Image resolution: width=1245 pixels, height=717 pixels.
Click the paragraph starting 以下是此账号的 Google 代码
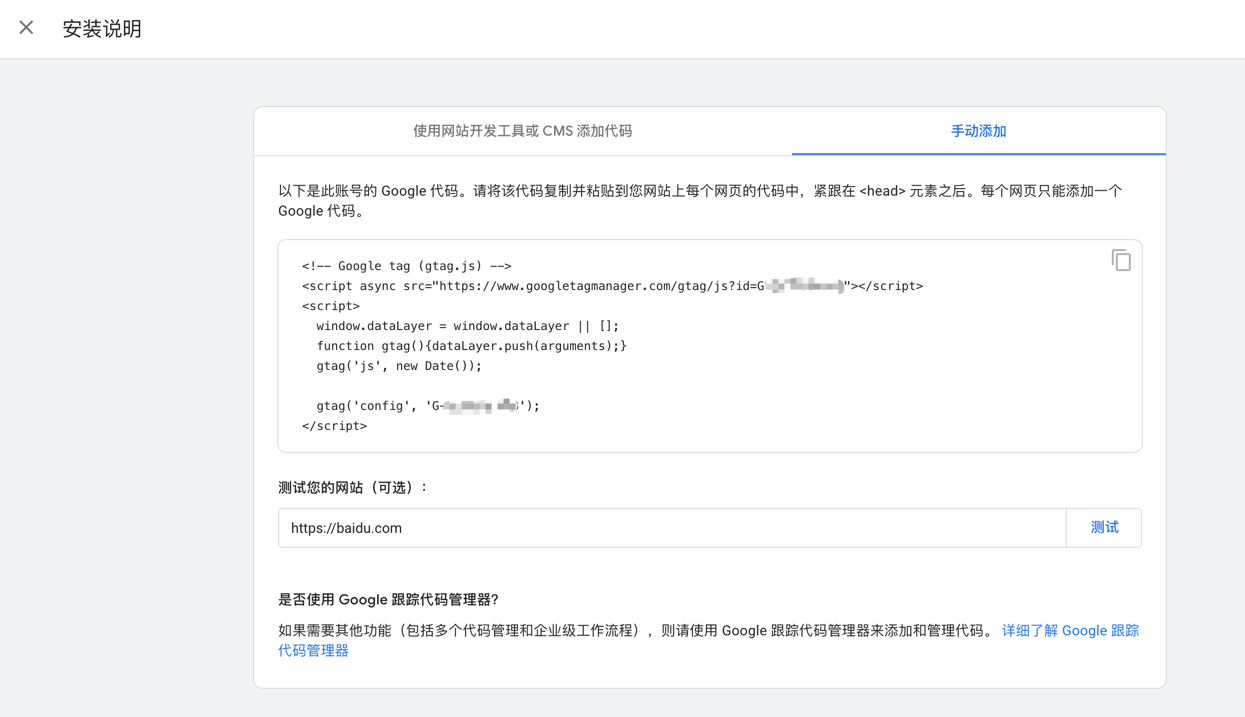700,201
